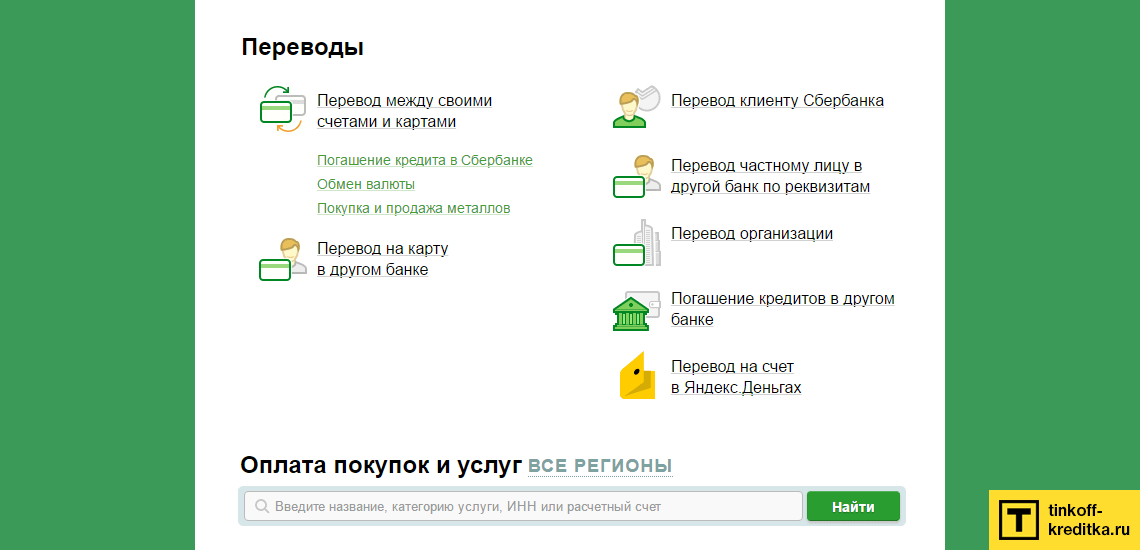Click the magnifier icon in search field
This screenshot has width=1140, height=550.
[261, 506]
